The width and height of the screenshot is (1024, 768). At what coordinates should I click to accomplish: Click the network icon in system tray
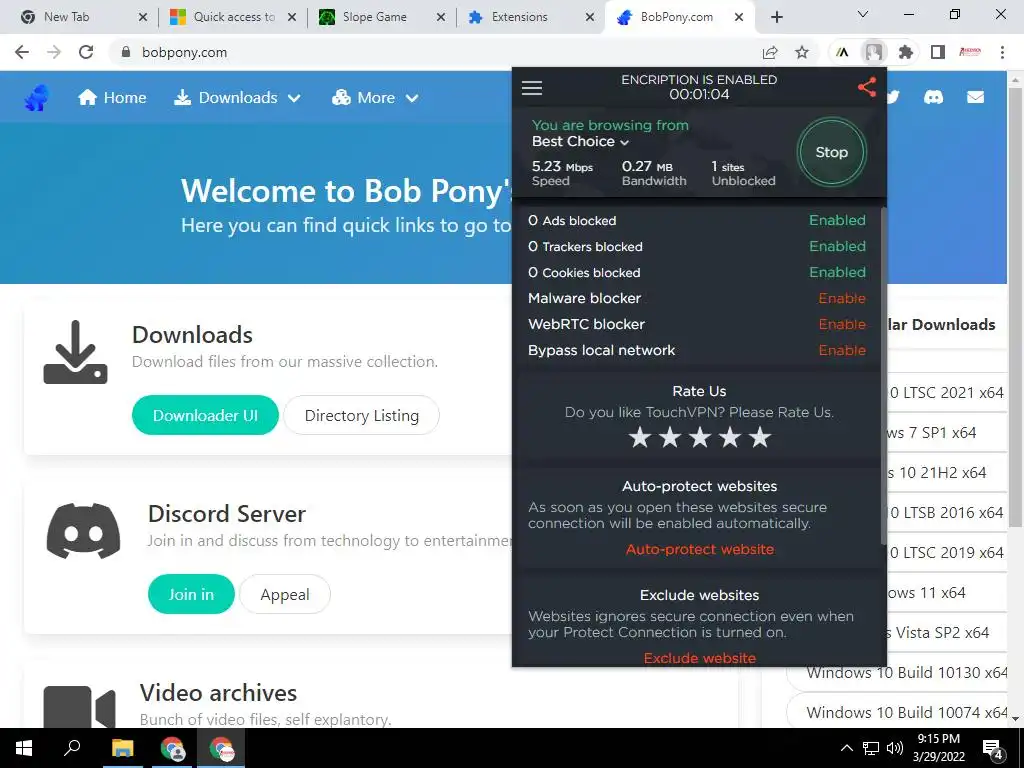point(871,748)
